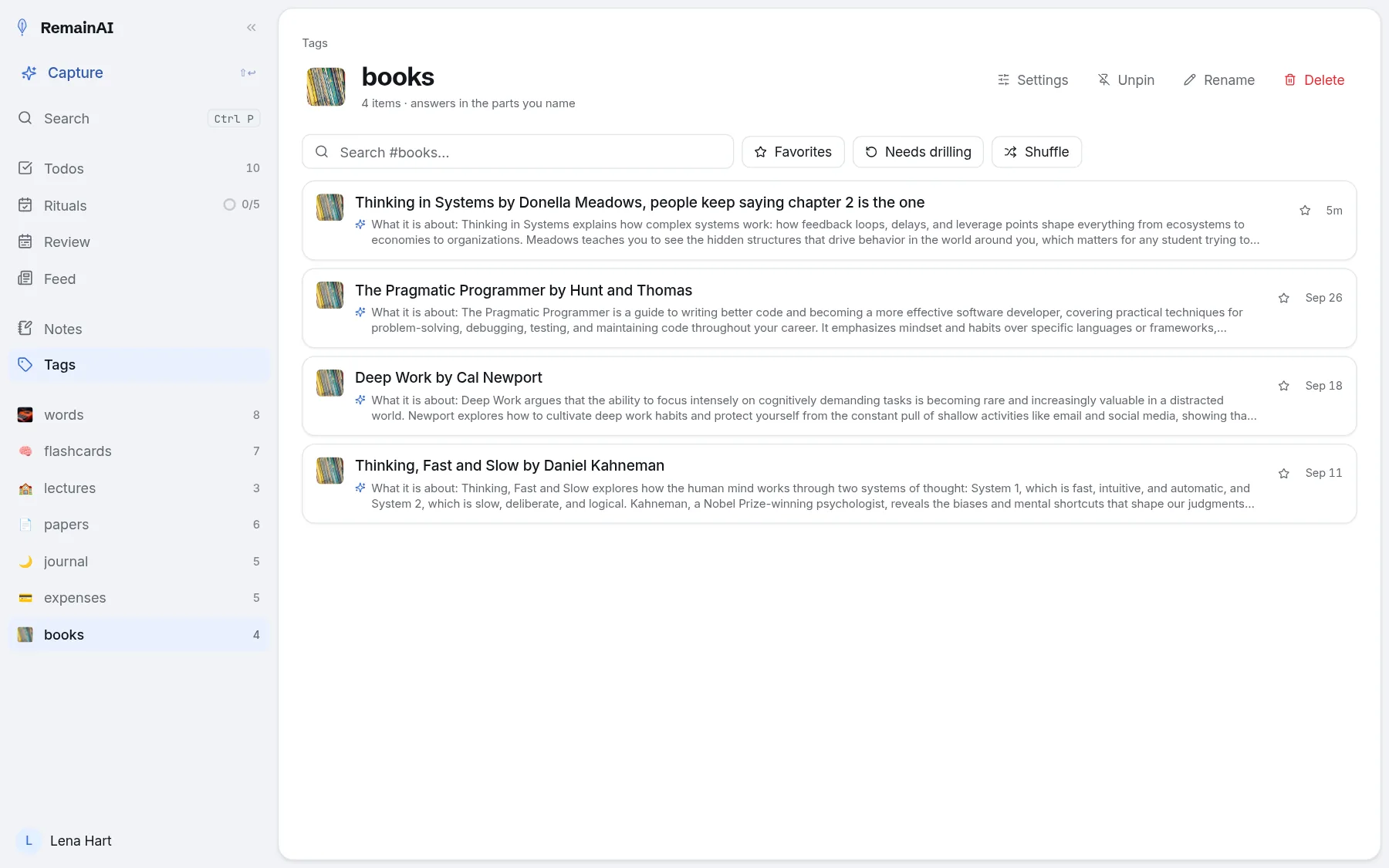Open Search in the sidebar
This screenshot has height=868, width=1389.
[139, 118]
